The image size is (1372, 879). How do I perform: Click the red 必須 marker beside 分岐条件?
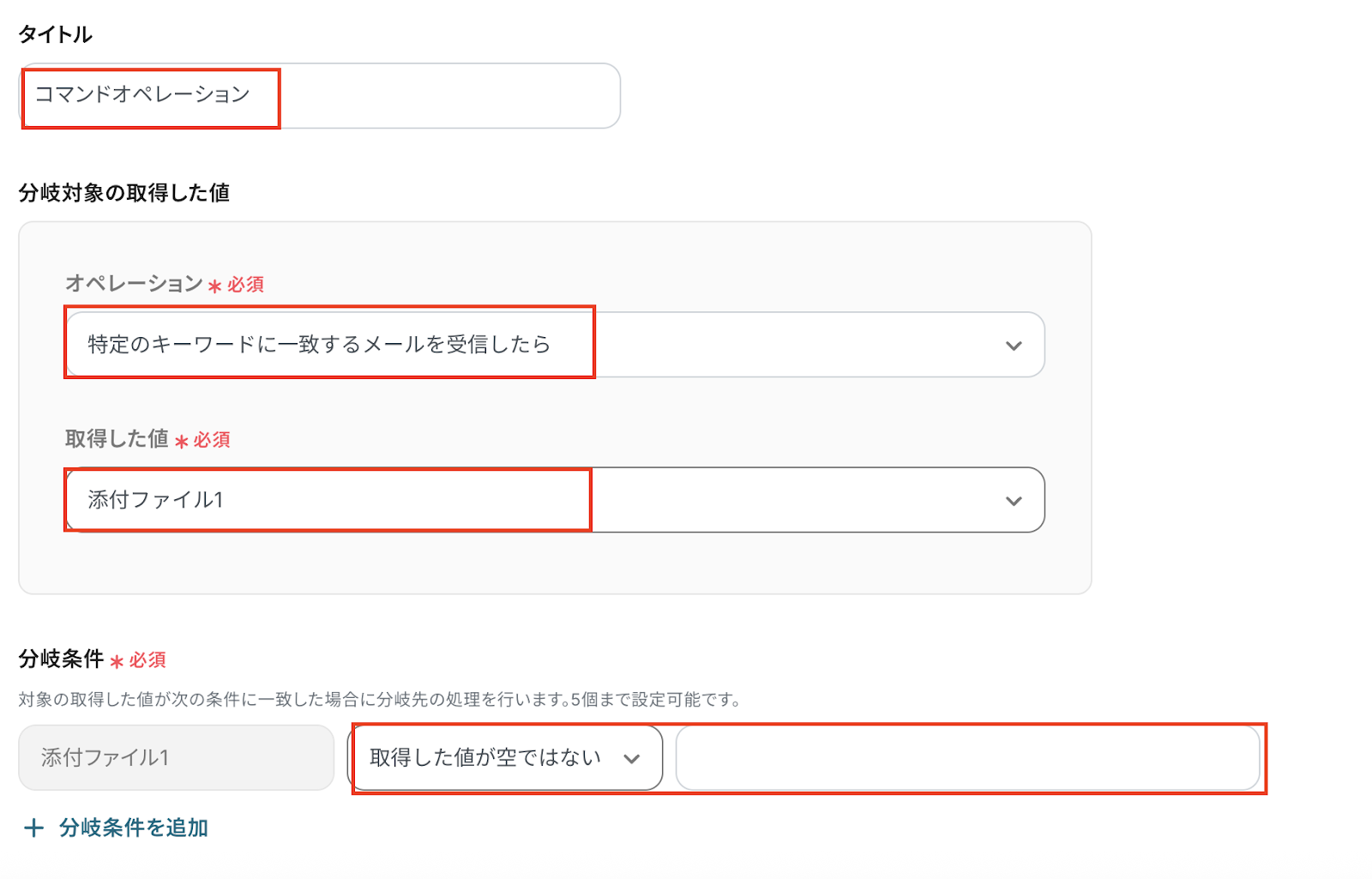(147, 660)
